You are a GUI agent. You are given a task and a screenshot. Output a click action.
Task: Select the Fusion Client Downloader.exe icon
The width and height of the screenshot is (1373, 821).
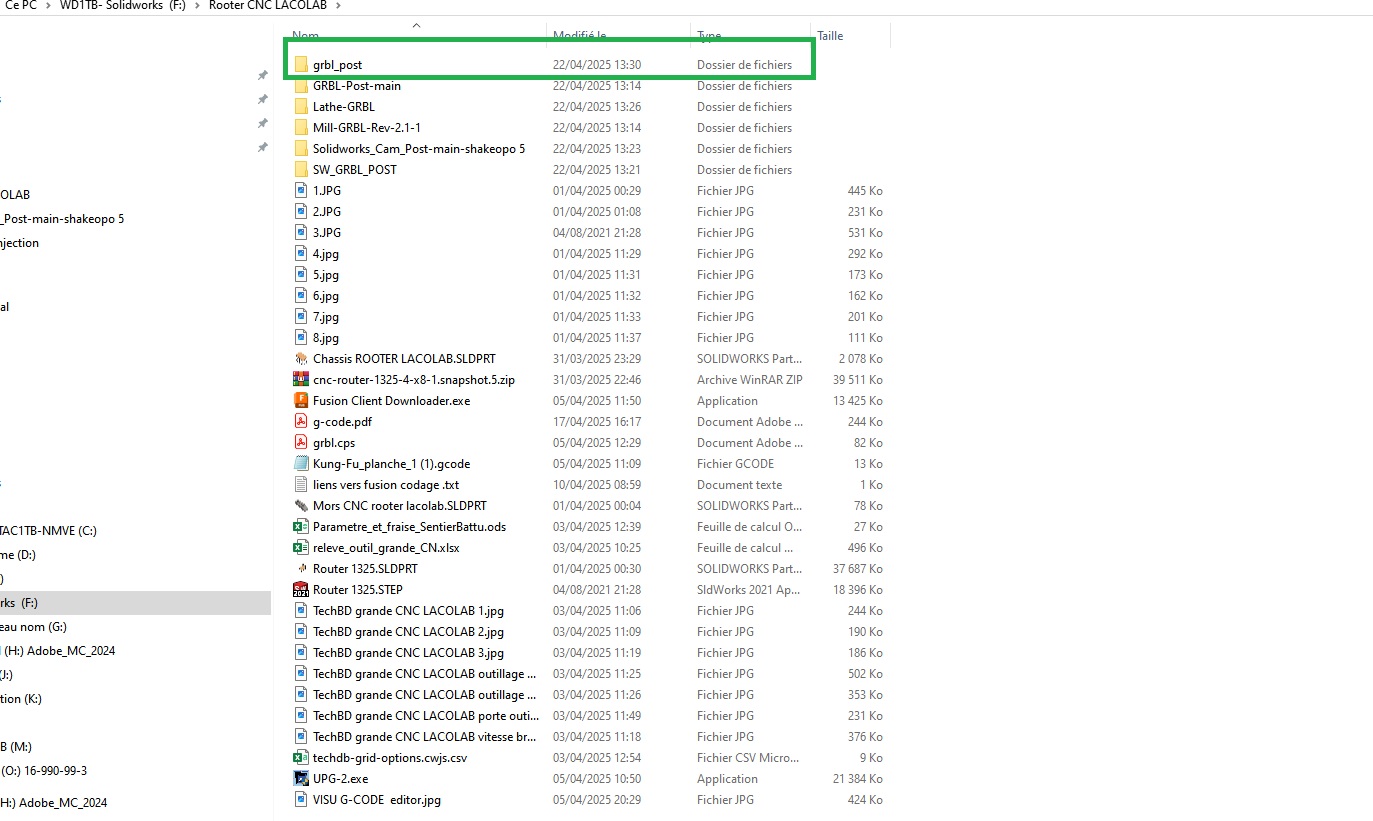(x=301, y=401)
